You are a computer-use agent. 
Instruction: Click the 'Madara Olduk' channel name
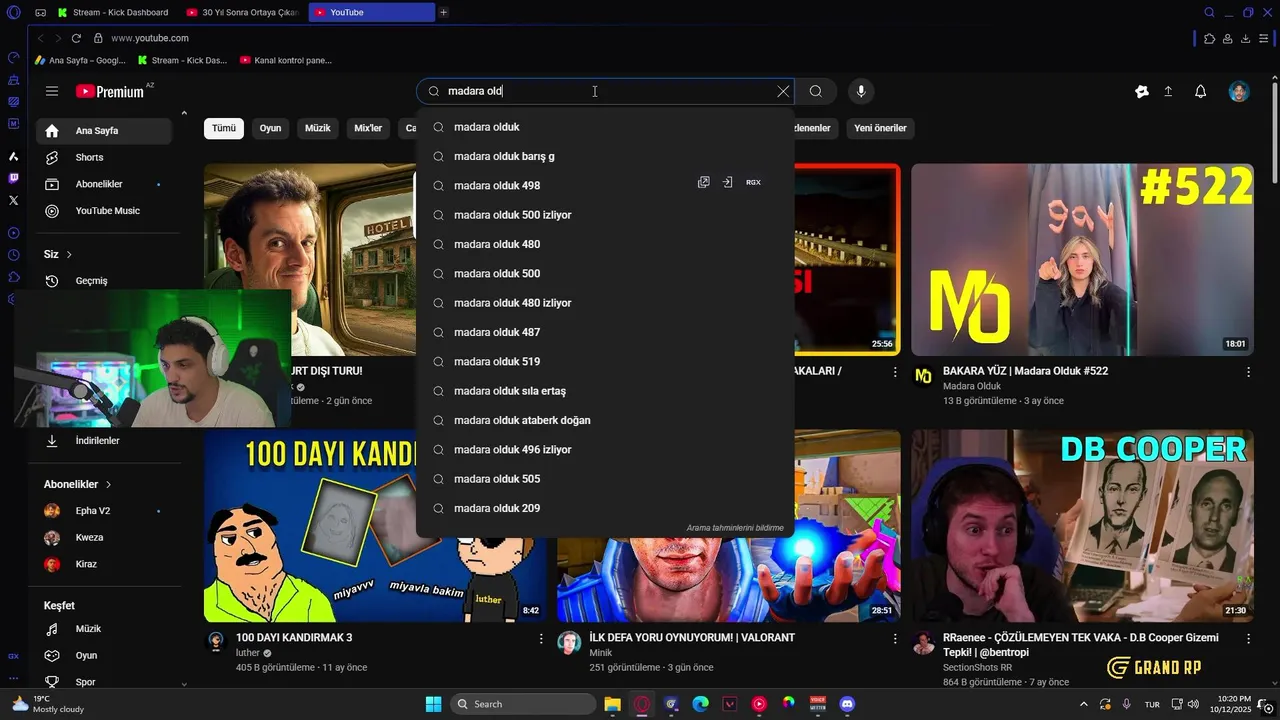[x=972, y=386]
